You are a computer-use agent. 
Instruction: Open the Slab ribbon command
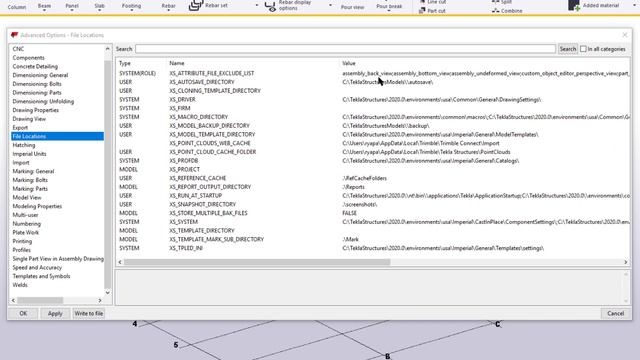pos(100,7)
